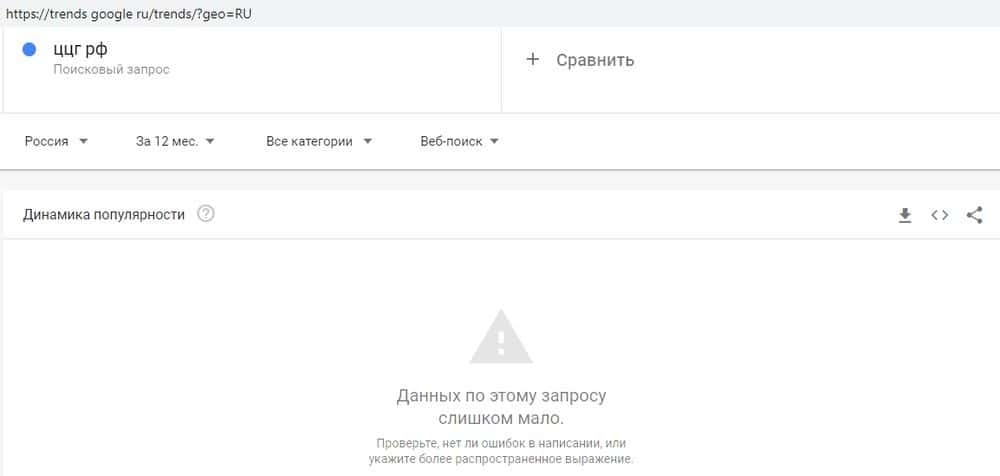Open the Веб-поиск search type dropdown
Image resolution: width=1000 pixels, height=476 pixels.
(x=459, y=142)
